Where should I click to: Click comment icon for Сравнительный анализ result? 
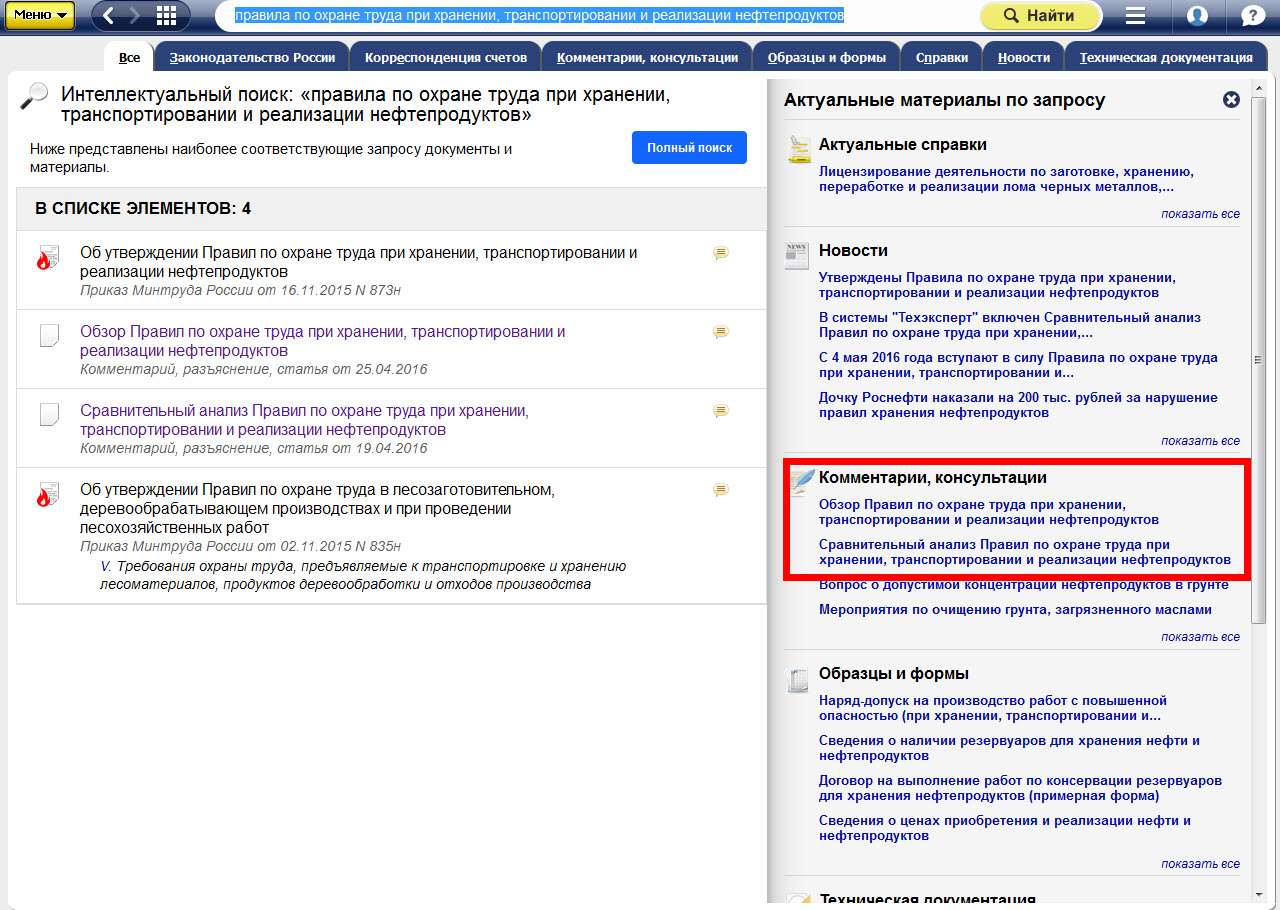coord(720,411)
